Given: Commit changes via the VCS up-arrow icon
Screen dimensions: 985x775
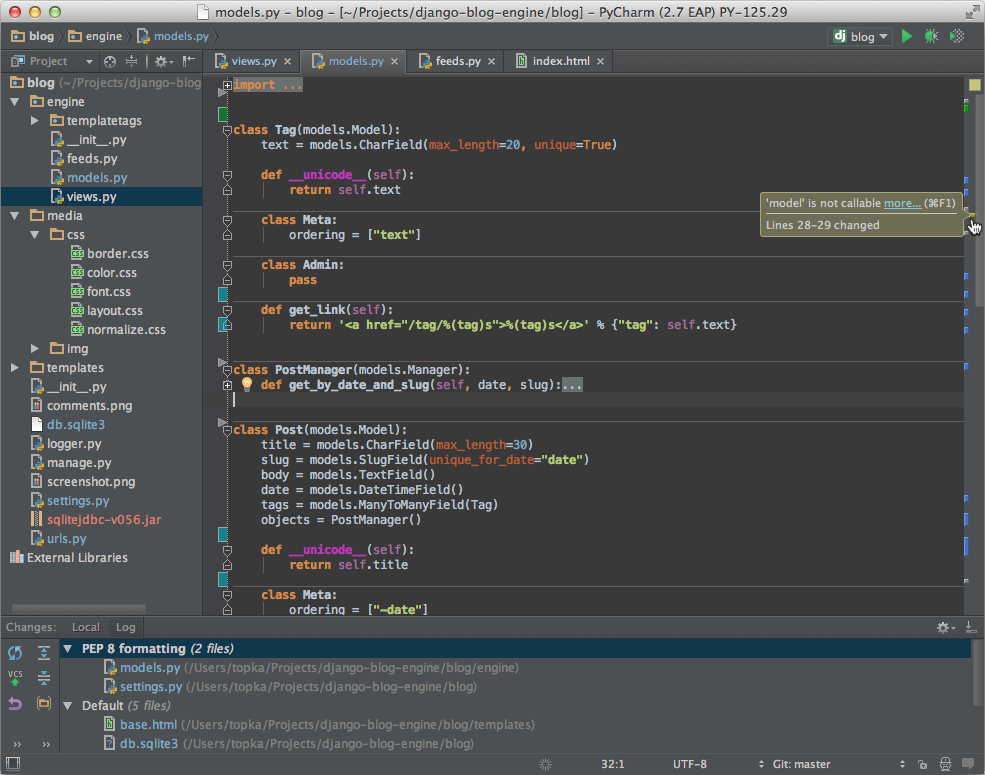Looking at the screenshot, I should click(x=15, y=676).
